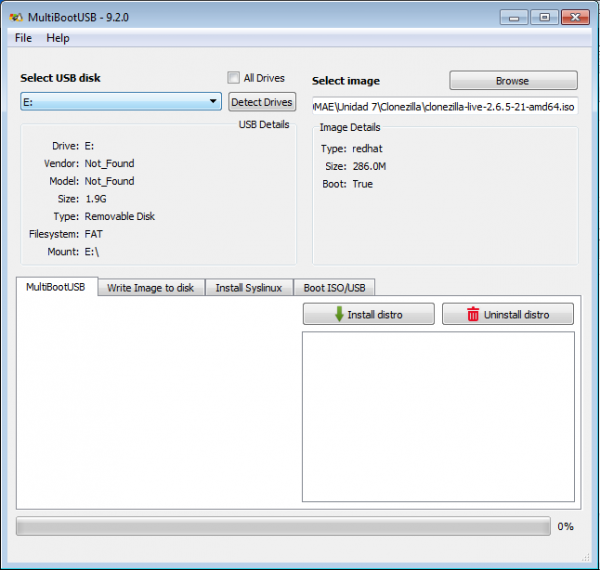Close the MultiBootUSB window
The height and width of the screenshot is (570, 600).
(575, 18)
